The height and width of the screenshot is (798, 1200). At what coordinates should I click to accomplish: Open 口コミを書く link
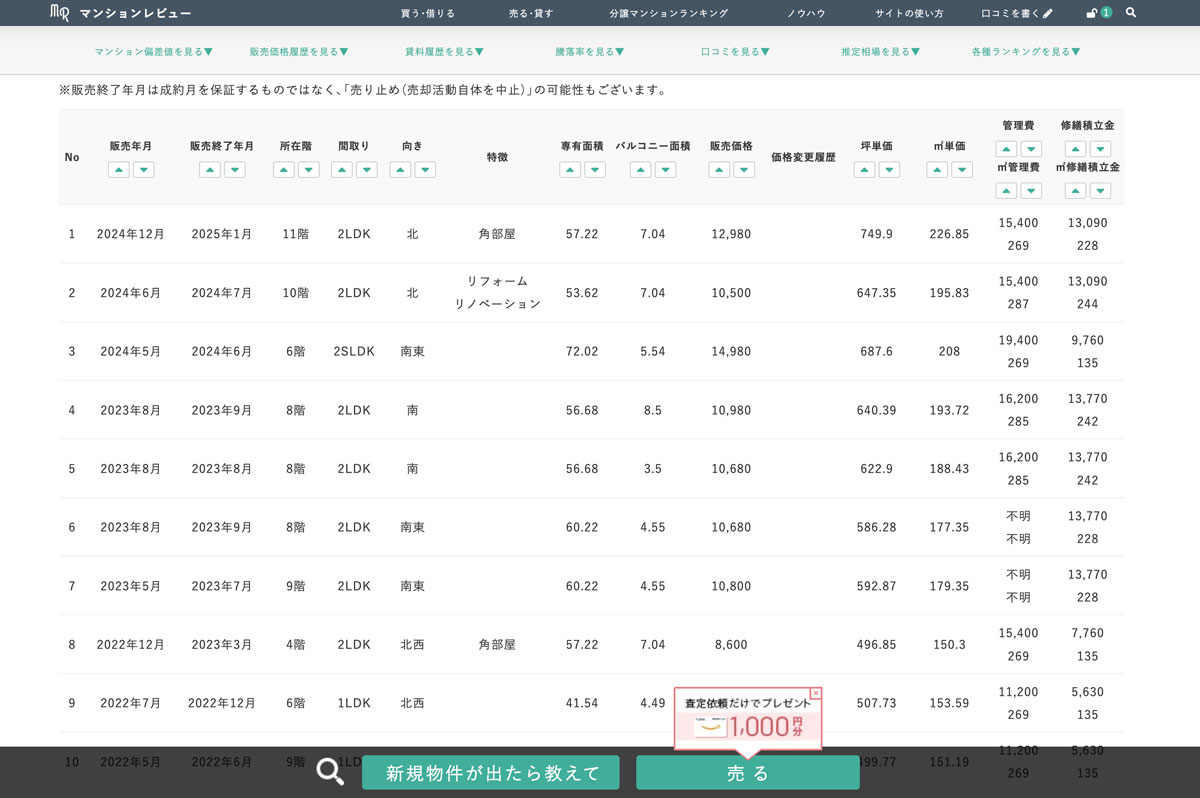(1017, 13)
